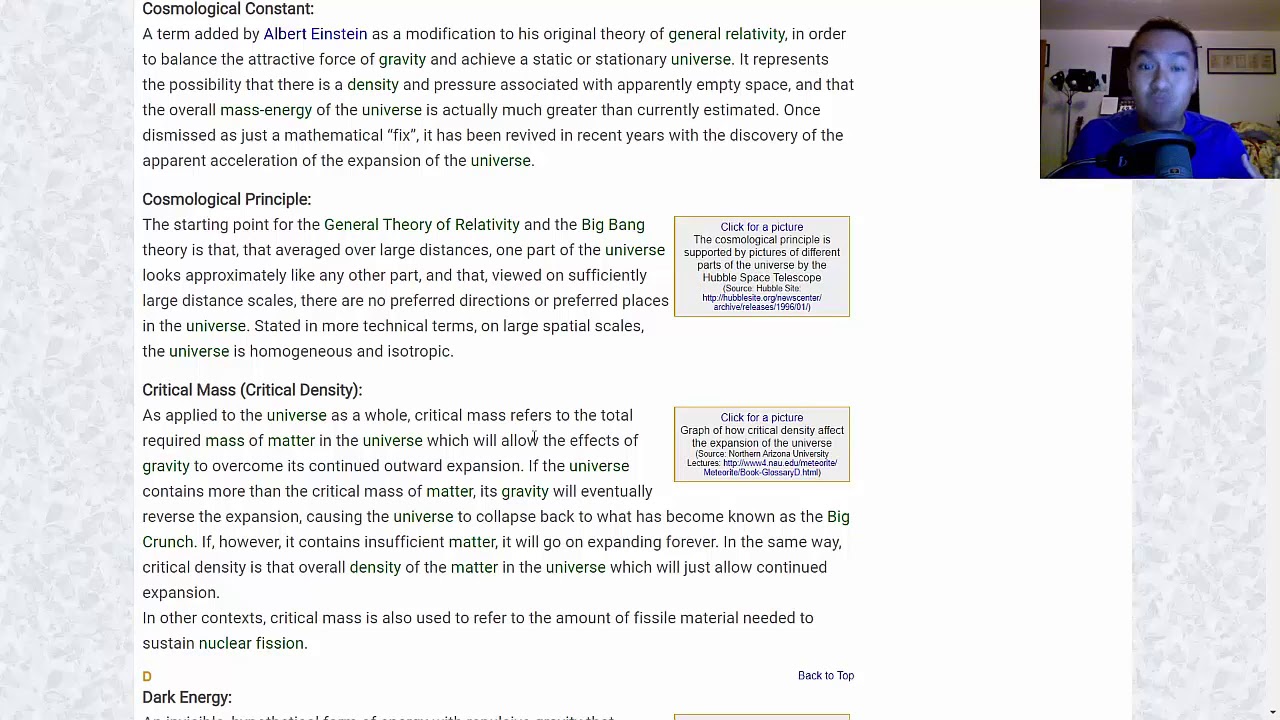This screenshot has width=1280, height=720.
Task: Click 'universe' link after 'static or stationary'
Action: point(701,59)
